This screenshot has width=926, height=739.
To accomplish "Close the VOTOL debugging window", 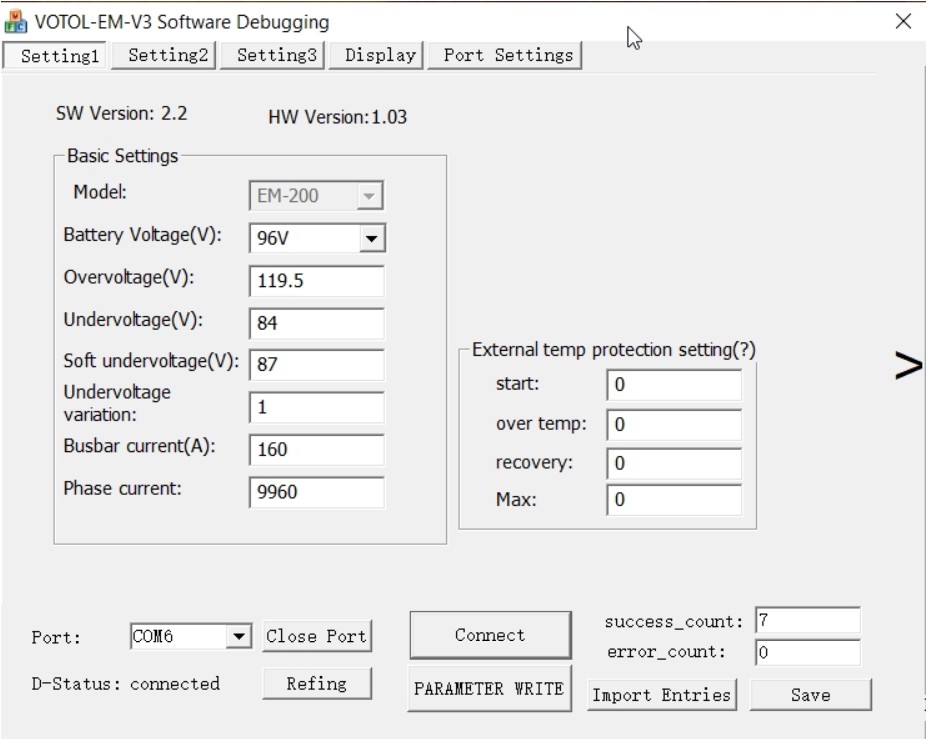I will click(x=903, y=21).
